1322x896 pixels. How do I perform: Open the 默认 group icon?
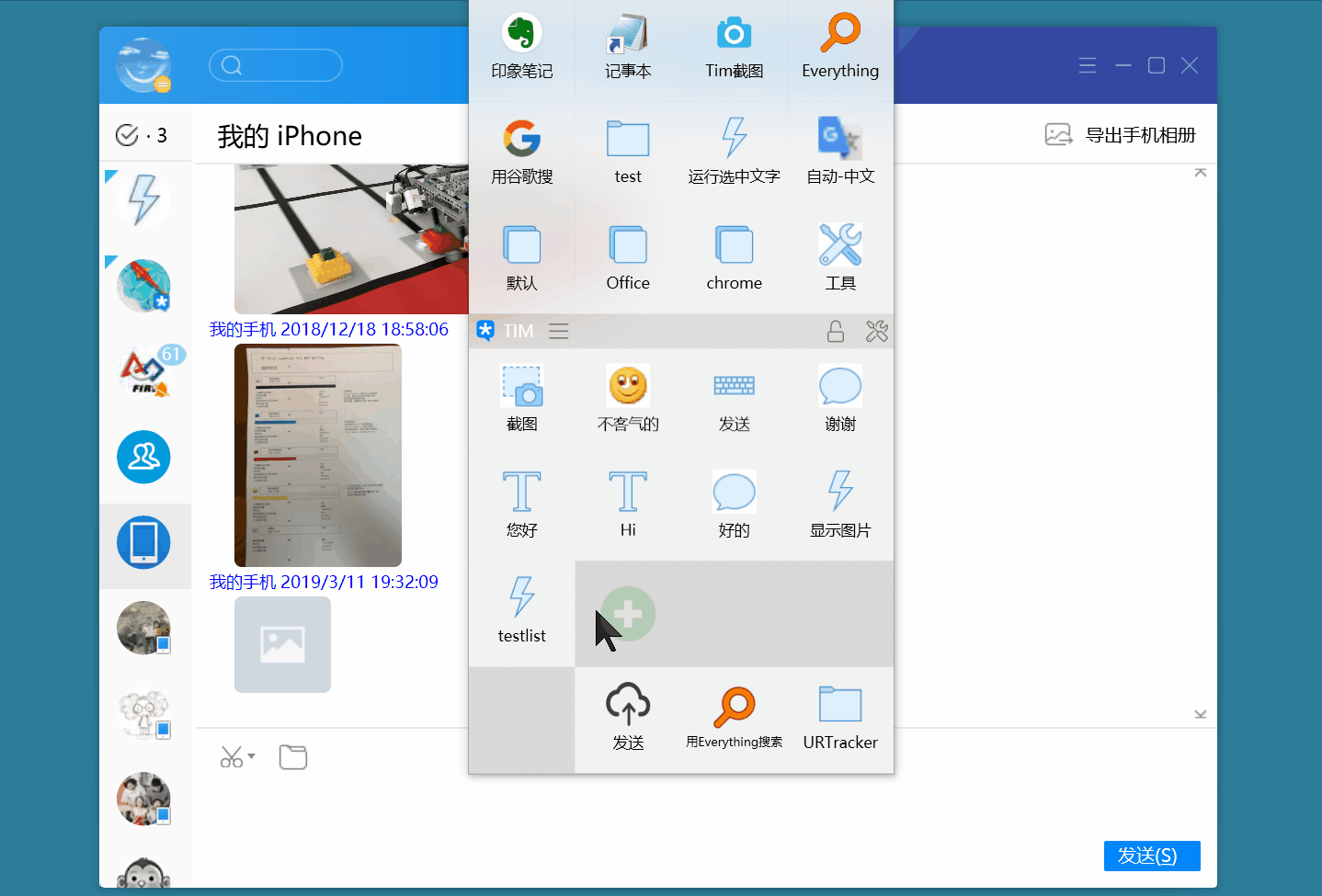click(x=521, y=245)
